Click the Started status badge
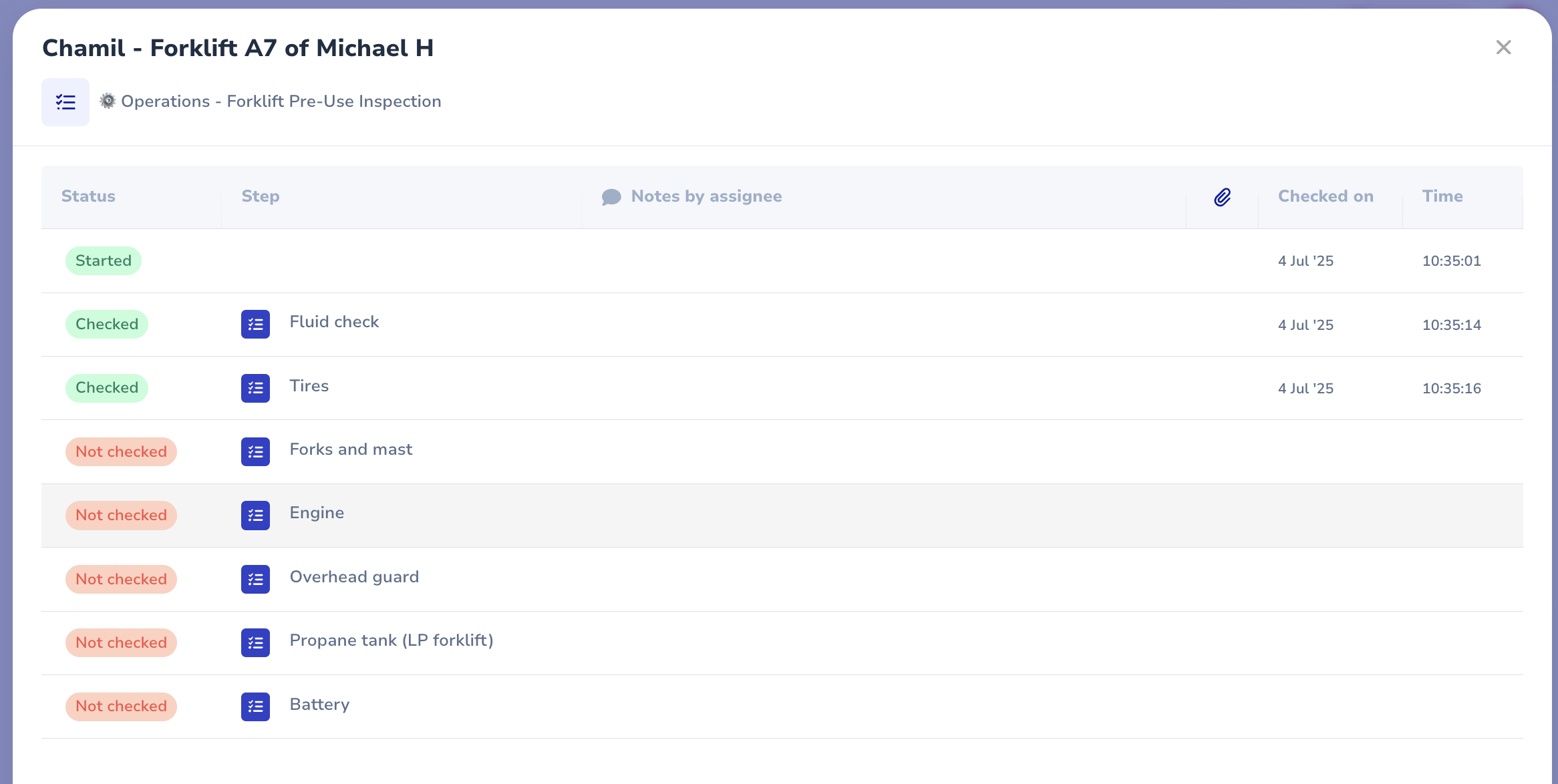Image resolution: width=1558 pixels, height=784 pixels. coord(104,260)
